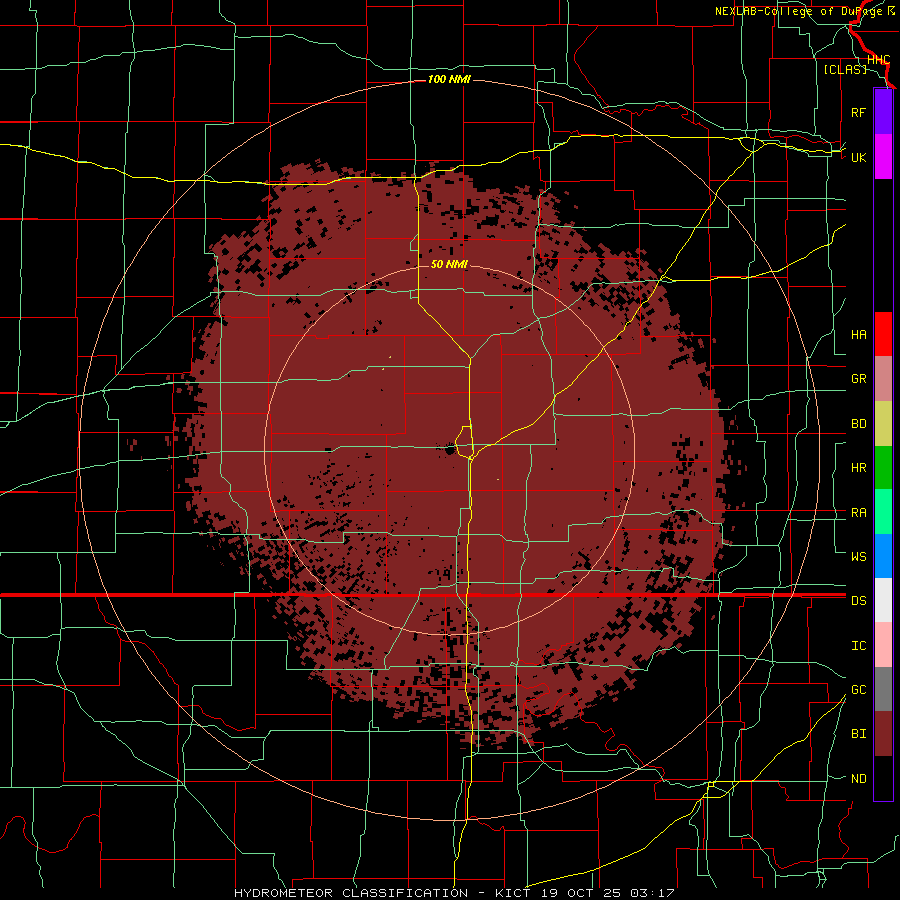Click the BD legend label
The image size is (900, 900).
point(858,424)
